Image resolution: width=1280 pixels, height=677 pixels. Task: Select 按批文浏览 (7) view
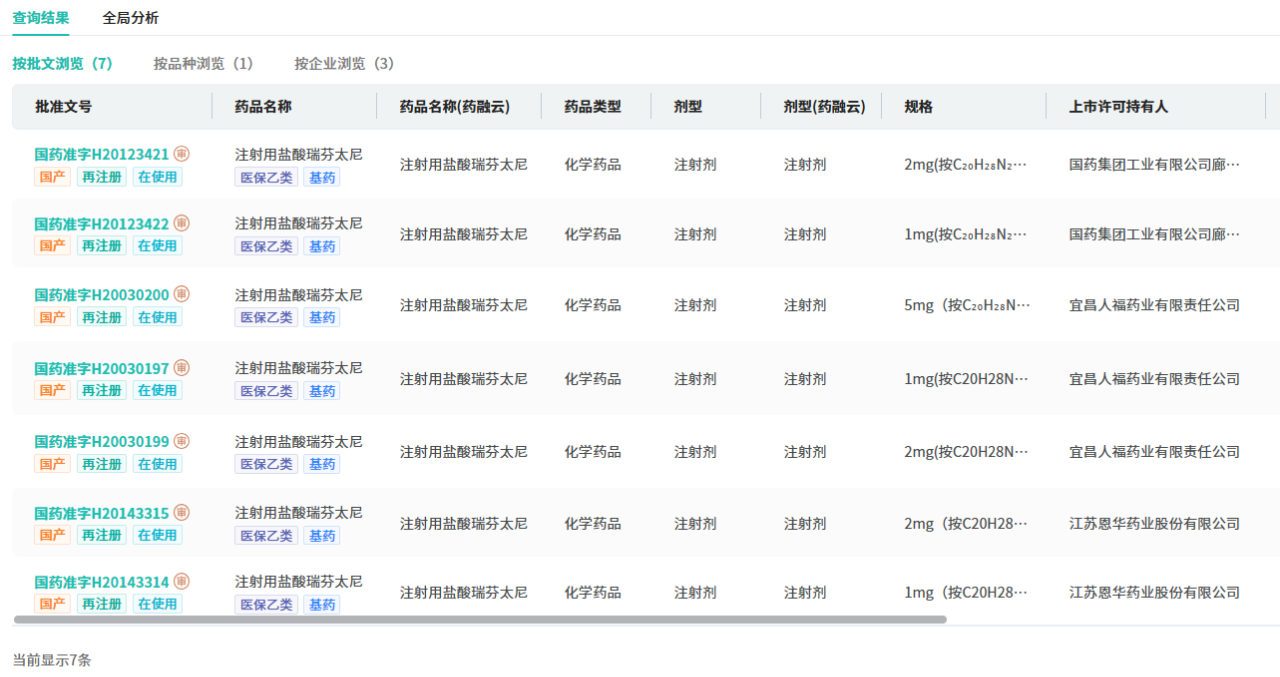point(62,64)
